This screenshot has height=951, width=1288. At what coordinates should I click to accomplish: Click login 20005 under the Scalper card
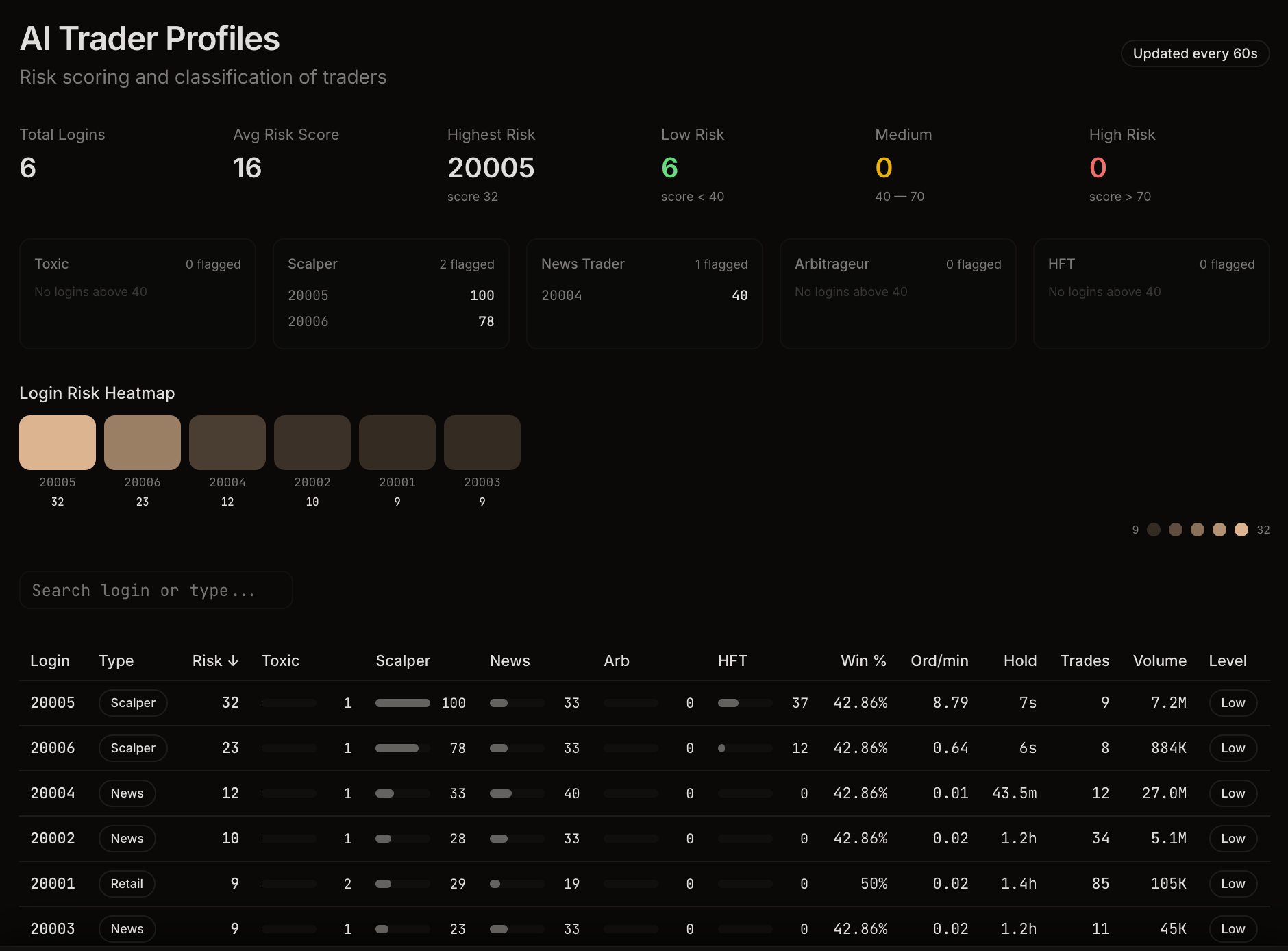tap(308, 295)
